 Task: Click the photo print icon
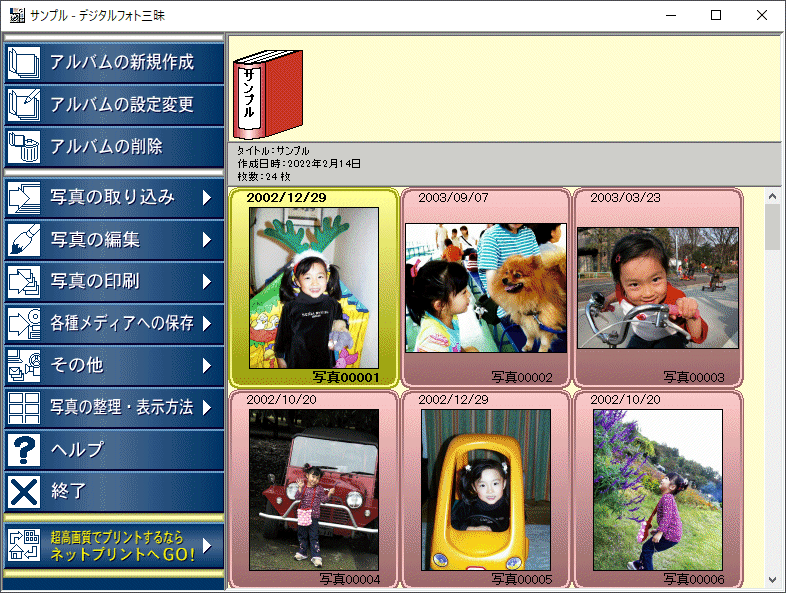[x=24, y=282]
